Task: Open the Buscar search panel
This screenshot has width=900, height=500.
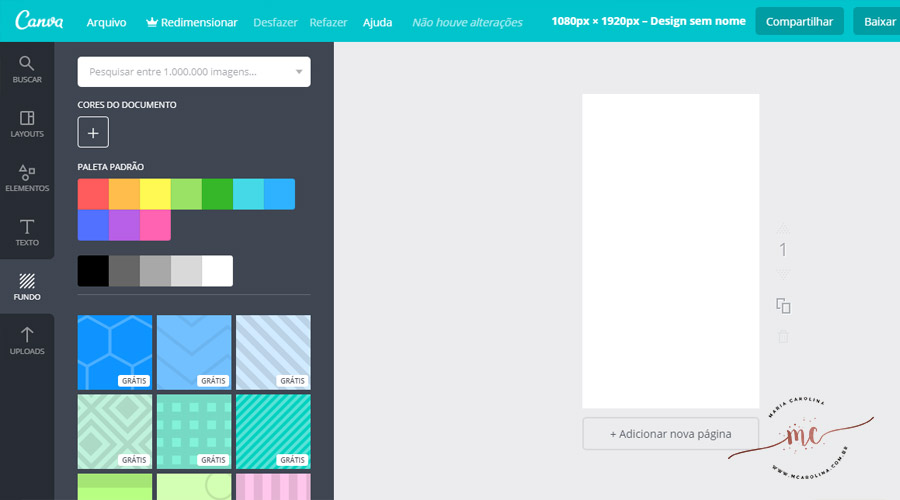Action: (27, 69)
